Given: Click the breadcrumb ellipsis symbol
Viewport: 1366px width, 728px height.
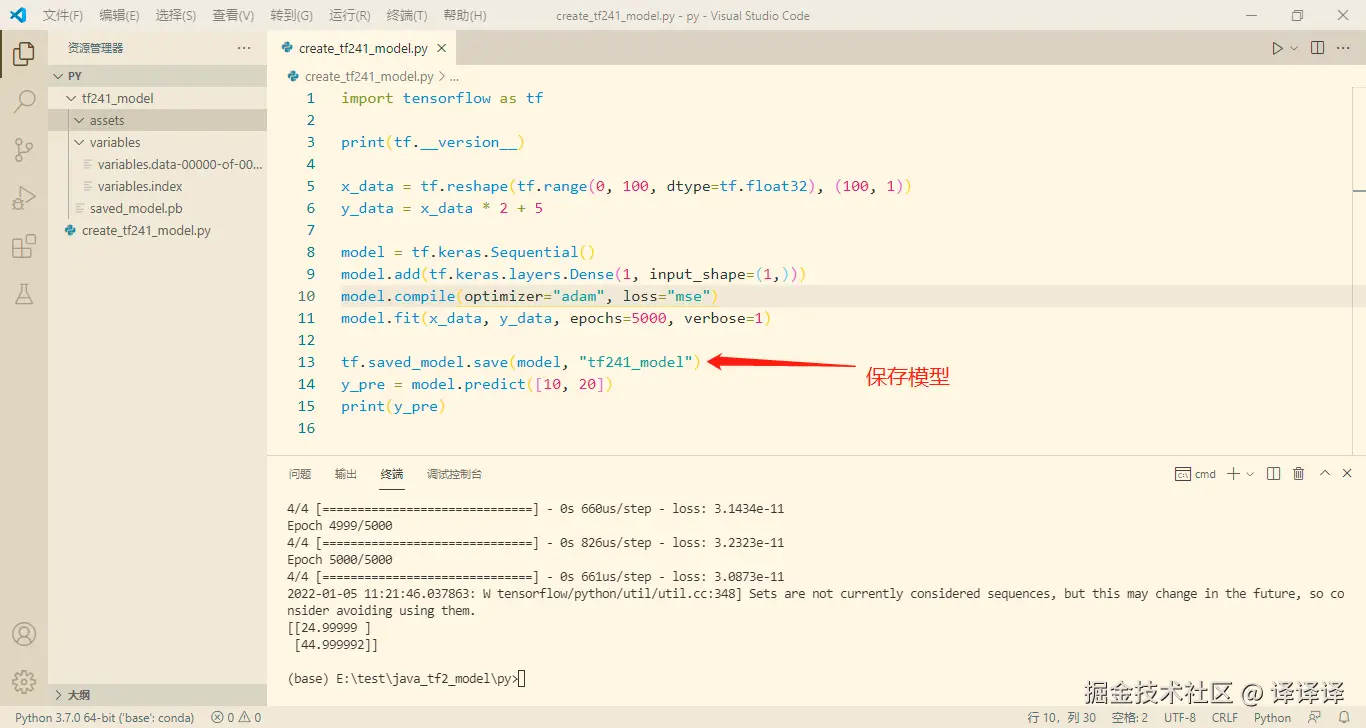Looking at the screenshot, I should [455, 76].
